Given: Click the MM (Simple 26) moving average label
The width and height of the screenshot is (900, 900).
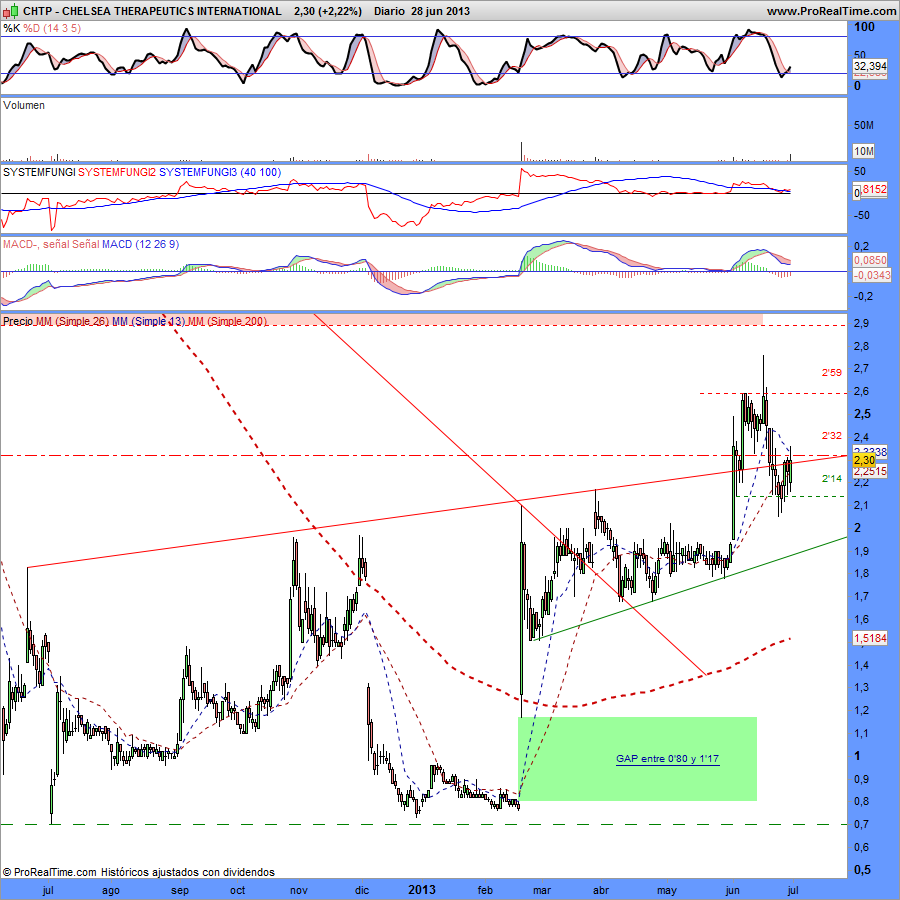Looking at the screenshot, I should tap(72, 321).
